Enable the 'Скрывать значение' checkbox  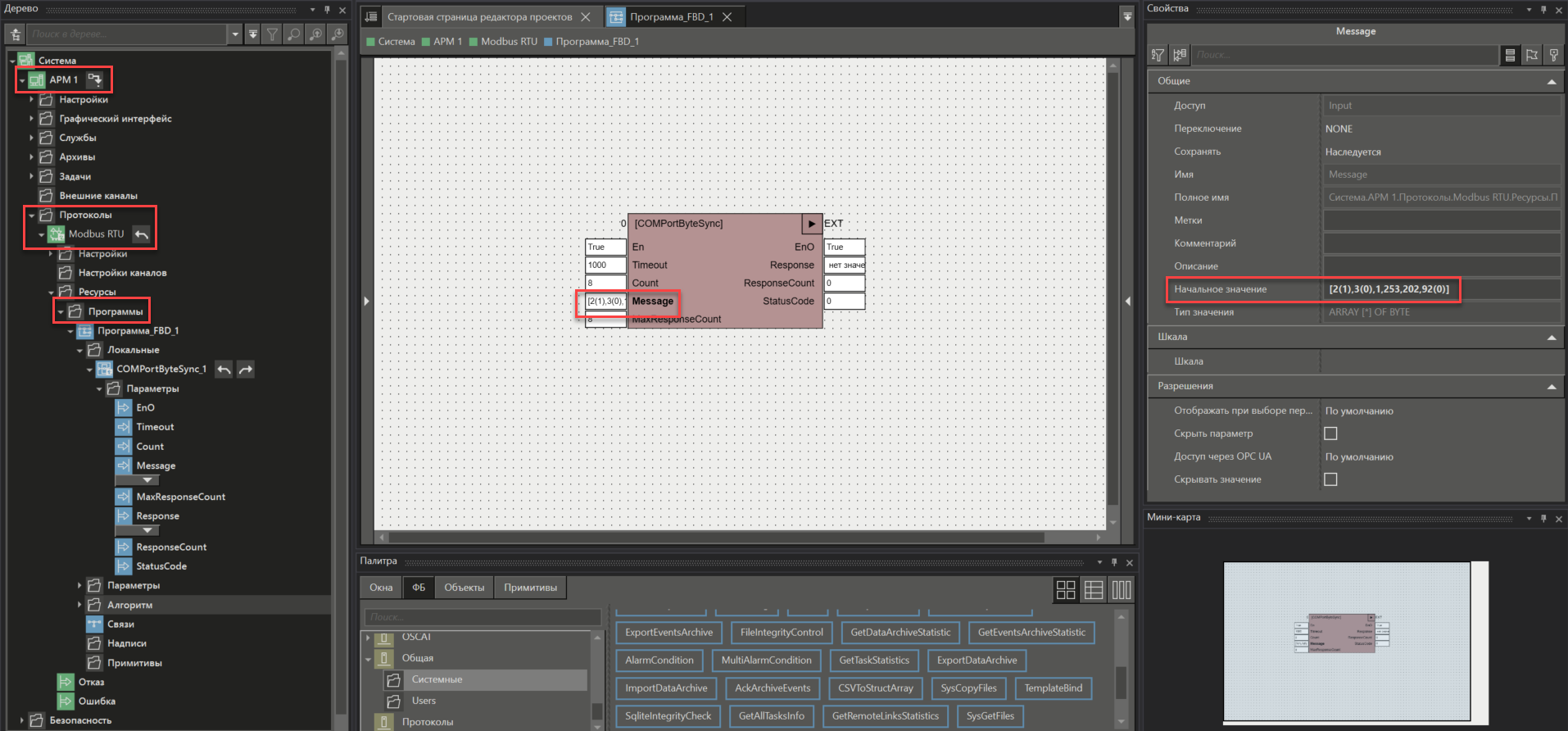(1330, 479)
